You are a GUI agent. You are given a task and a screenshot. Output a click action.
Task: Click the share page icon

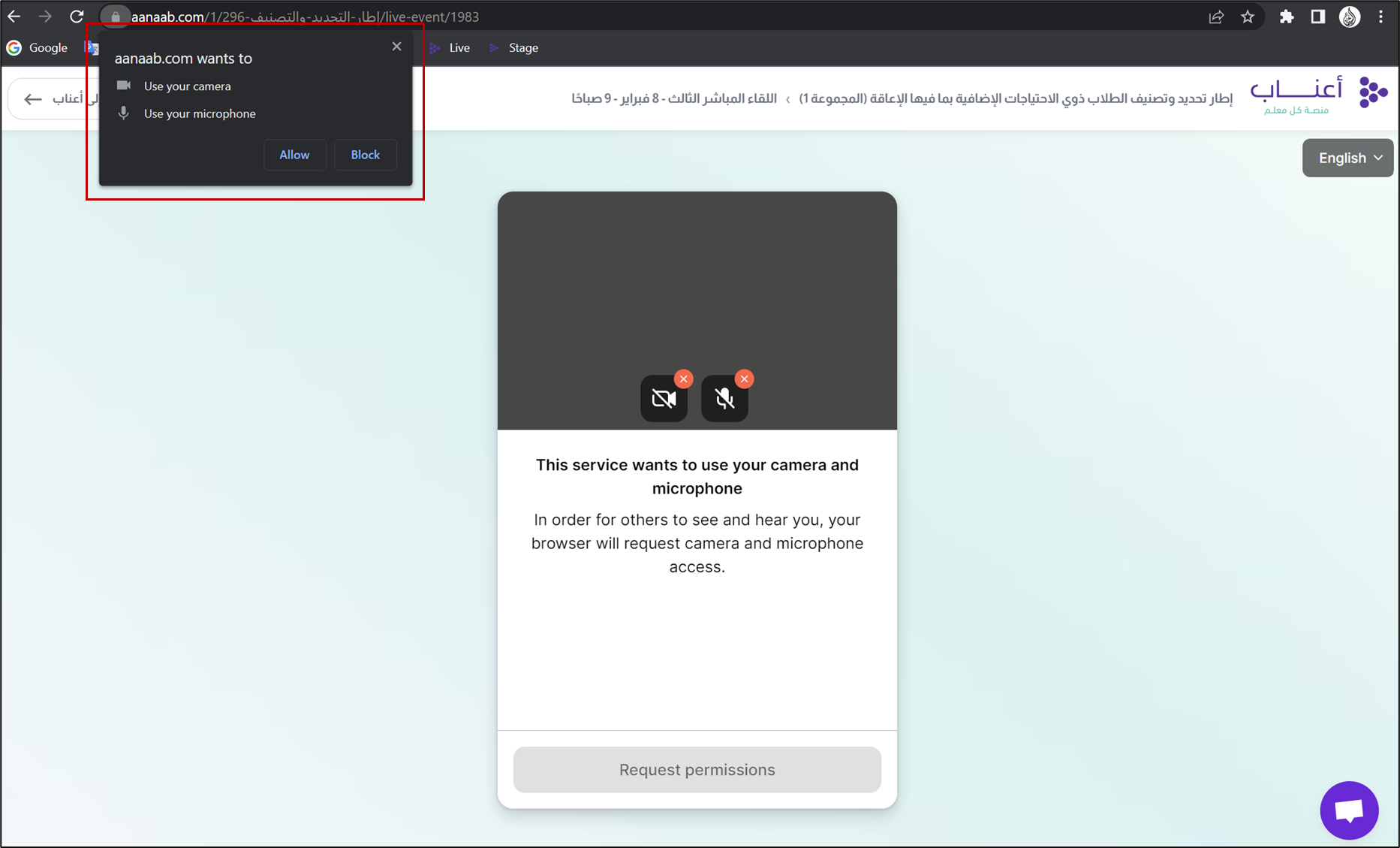(1216, 17)
